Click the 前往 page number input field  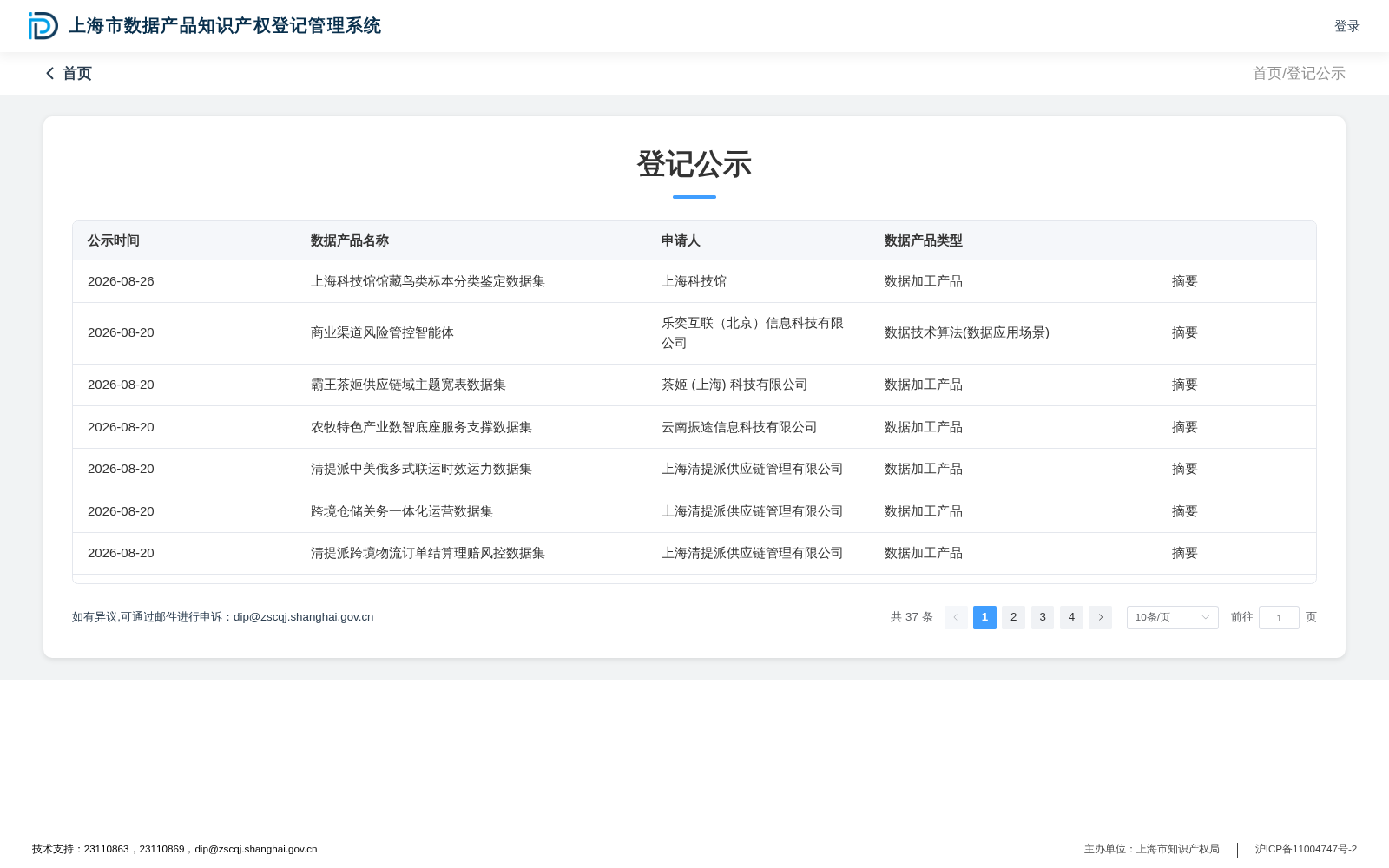(x=1279, y=617)
